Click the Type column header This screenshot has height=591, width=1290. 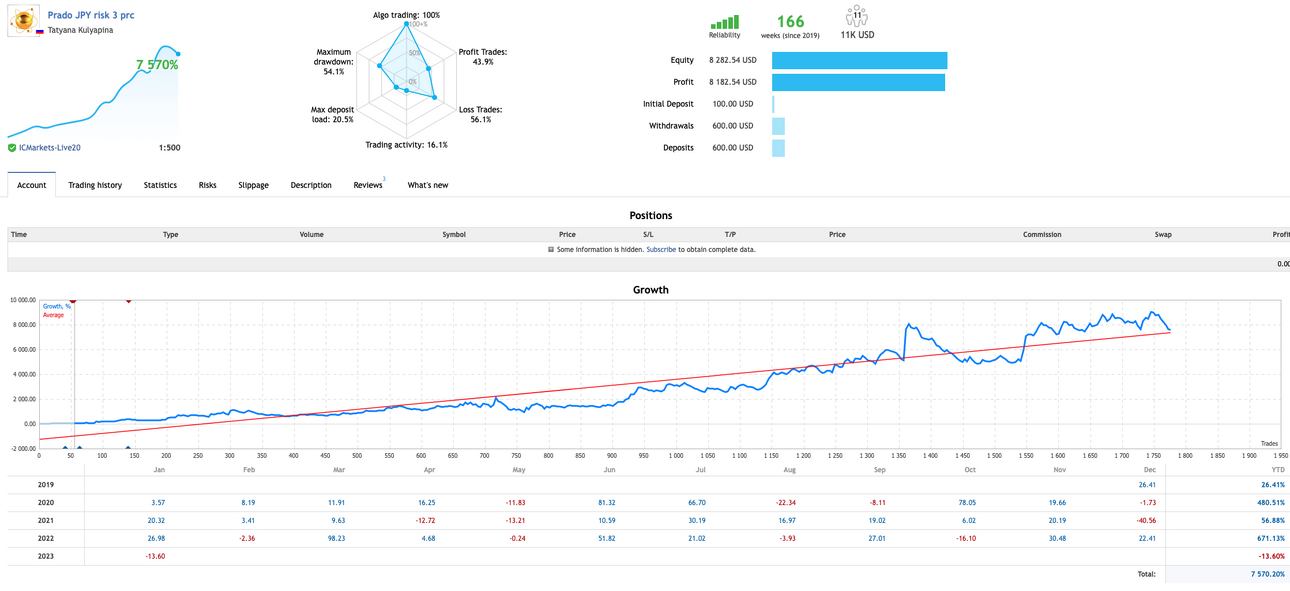click(x=170, y=234)
